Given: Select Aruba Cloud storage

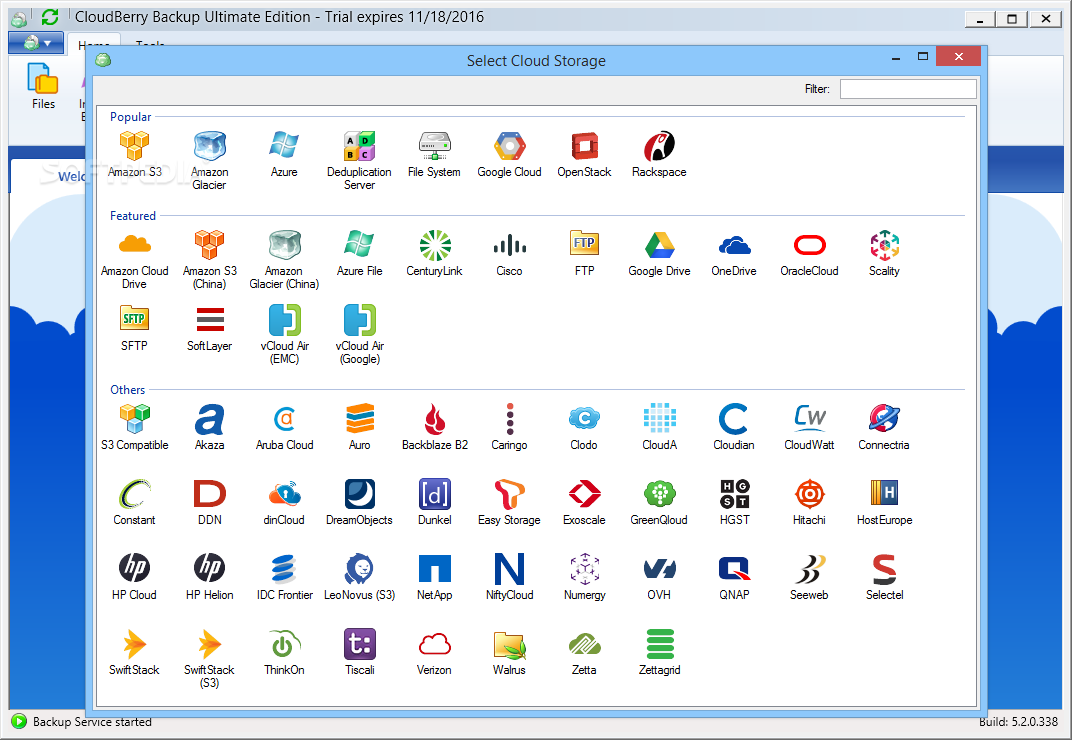Looking at the screenshot, I should point(284,427).
